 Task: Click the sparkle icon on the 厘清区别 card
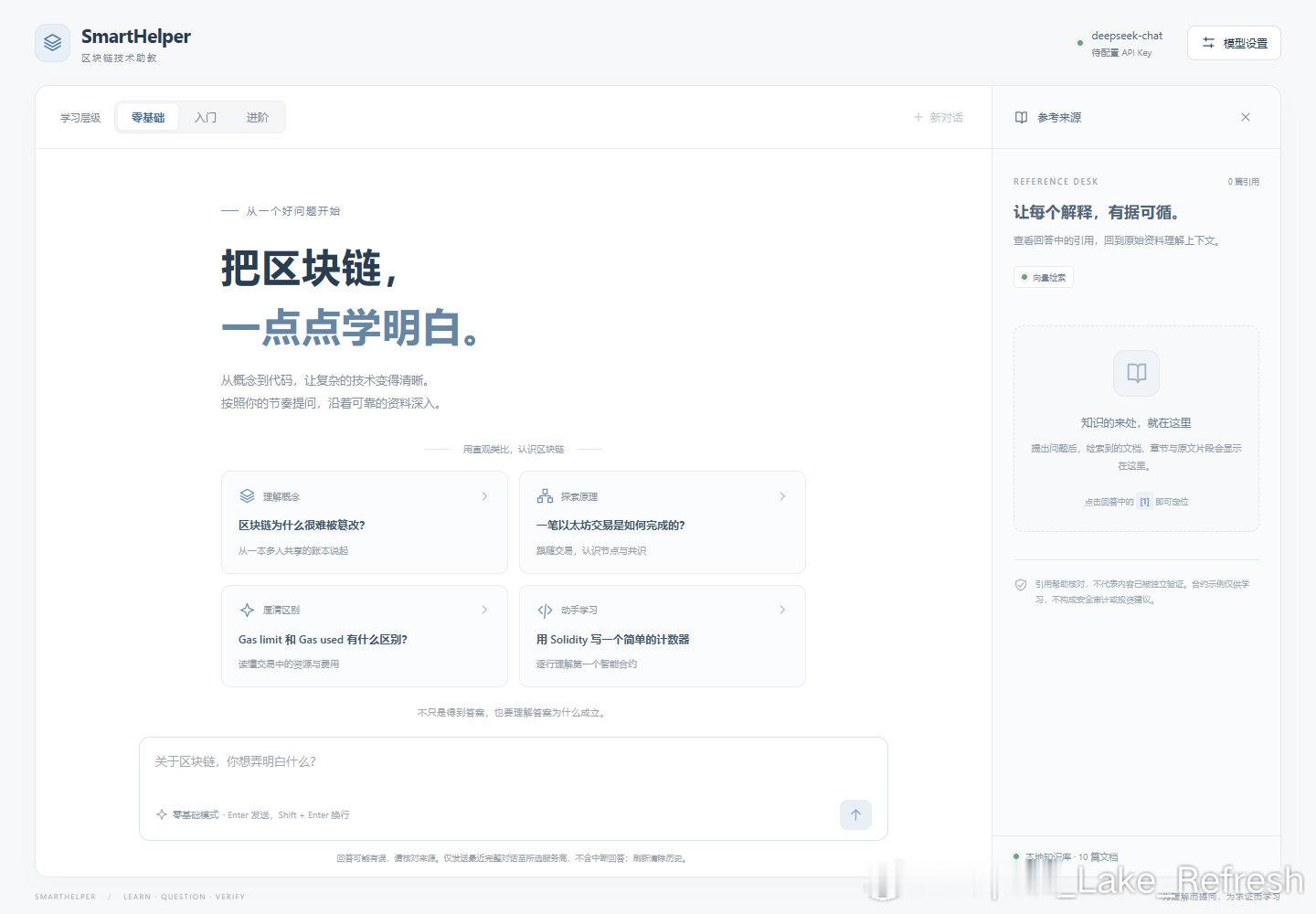(247, 610)
